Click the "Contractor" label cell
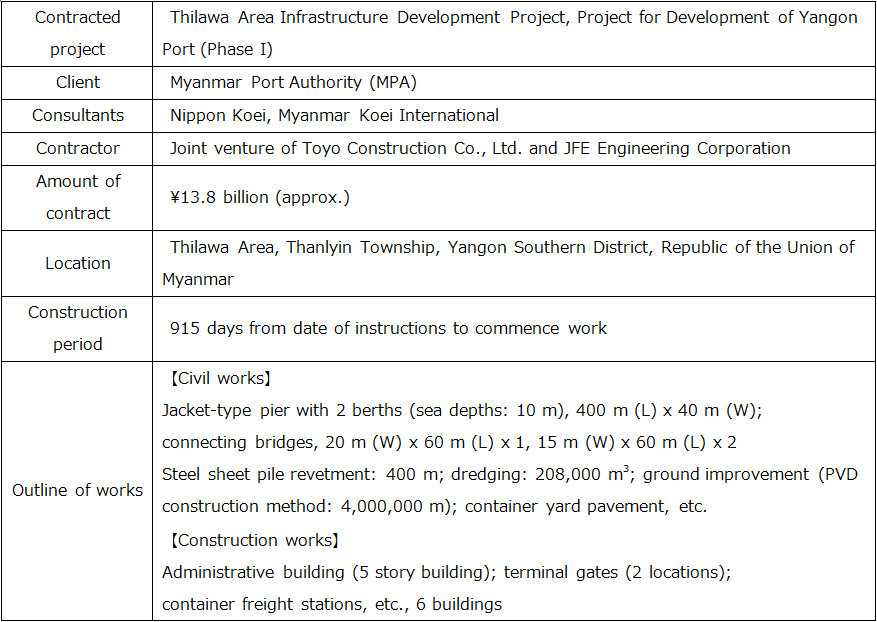The height and width of the screenshot is (622, 877). pyautogui.click(x=78, y=148)
